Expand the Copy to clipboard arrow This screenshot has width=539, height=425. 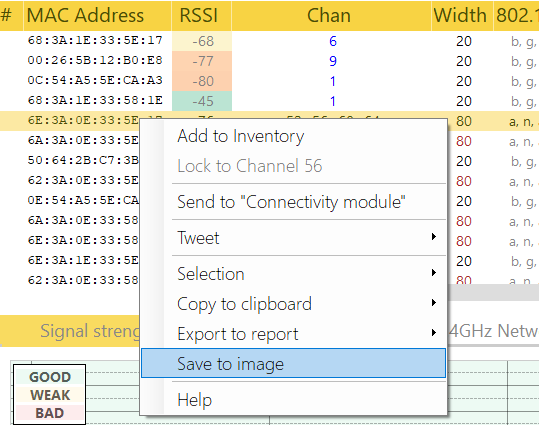[434, 303]
